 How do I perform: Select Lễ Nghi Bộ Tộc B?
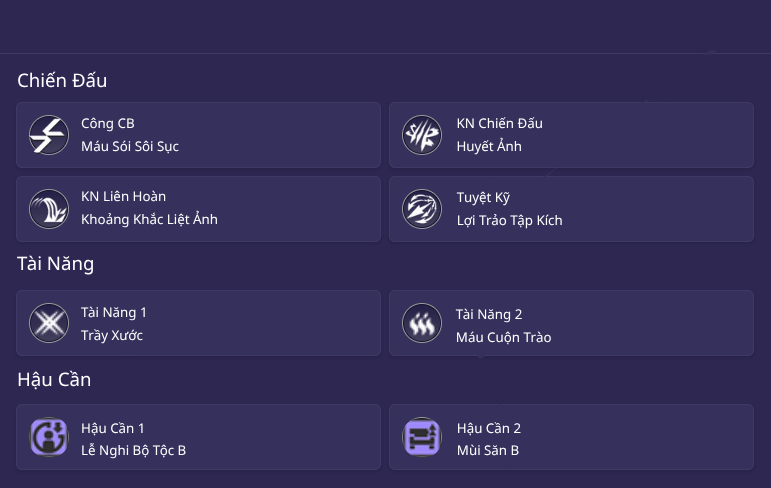[x=133, y=451]
